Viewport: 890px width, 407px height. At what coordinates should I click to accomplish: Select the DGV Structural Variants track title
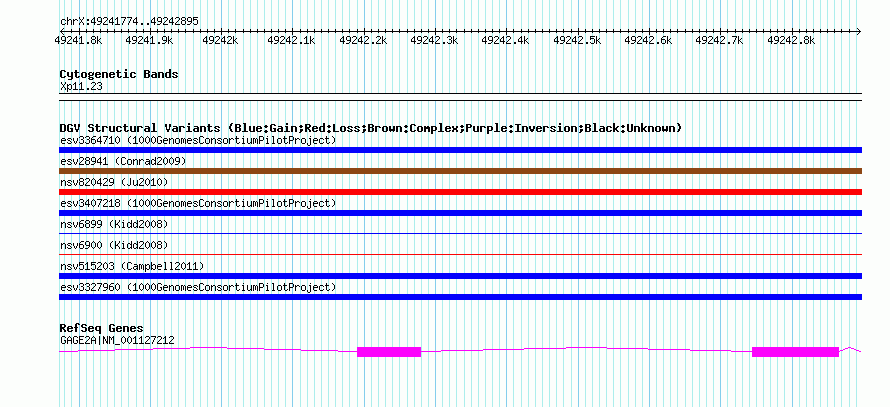(x=371, y=128)
